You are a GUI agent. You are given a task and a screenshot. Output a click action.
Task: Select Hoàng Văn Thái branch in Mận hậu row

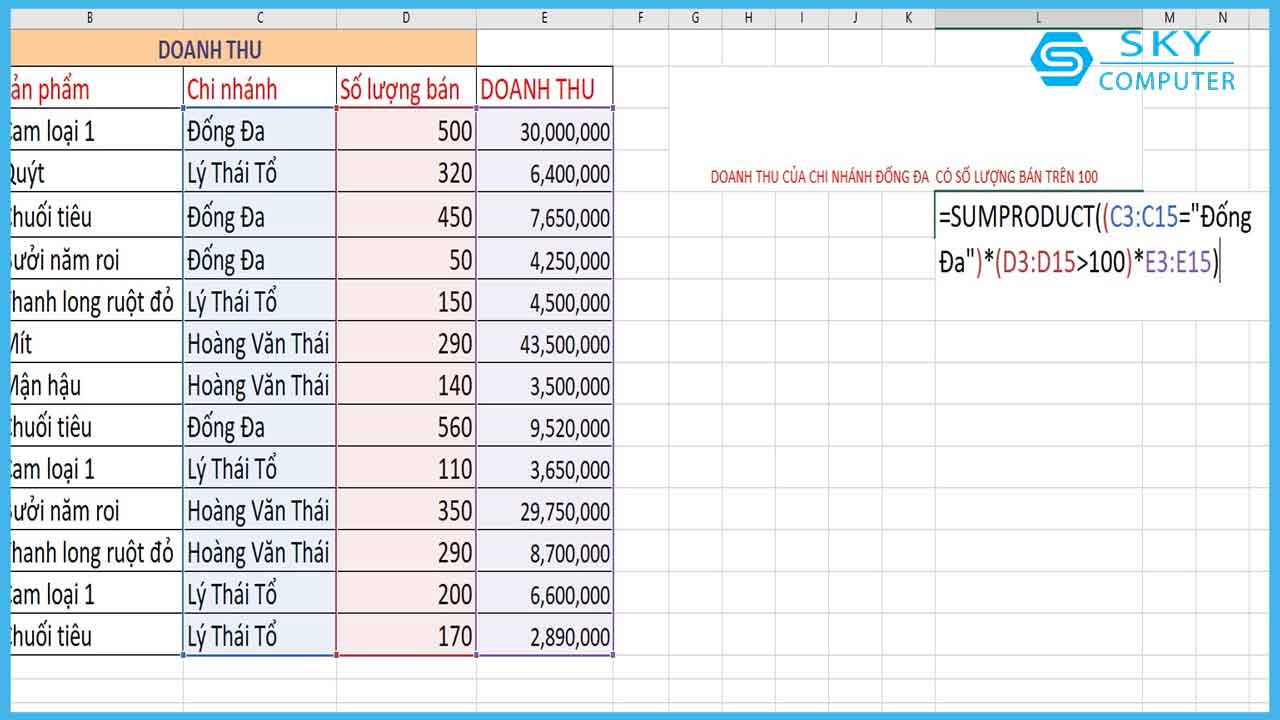pos(260,384)
